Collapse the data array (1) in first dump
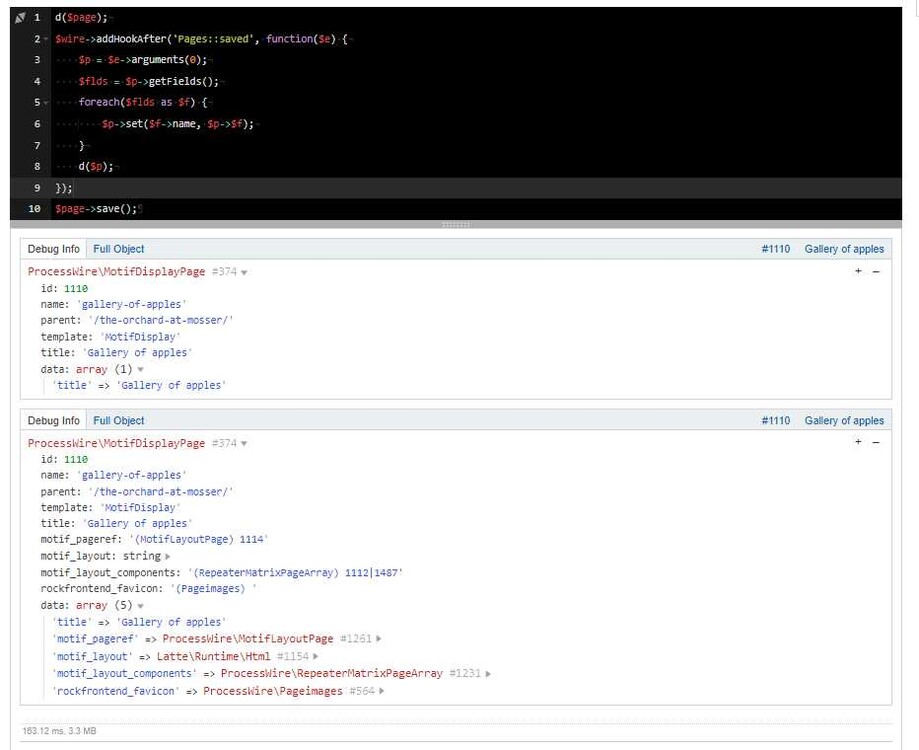The image size is (919, 750). tap(140, 370)
